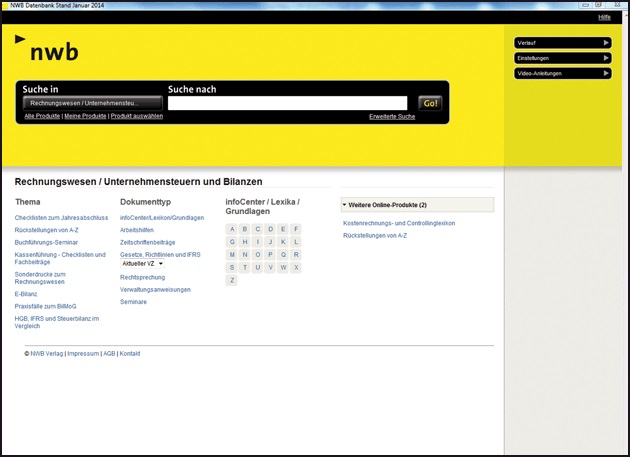The height and width of the screenshot is (457, 630).
Task: Open the Verlauf panel button
Action: 562,43
